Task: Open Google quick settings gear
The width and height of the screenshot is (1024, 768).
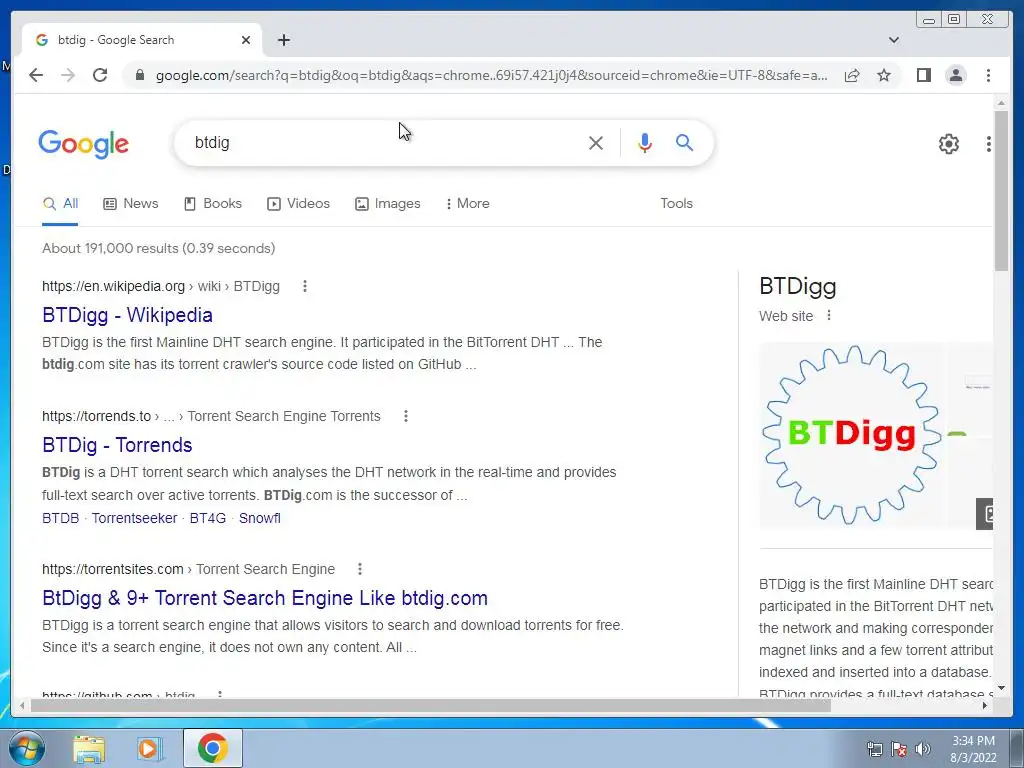Action: (x=949, y=144)
